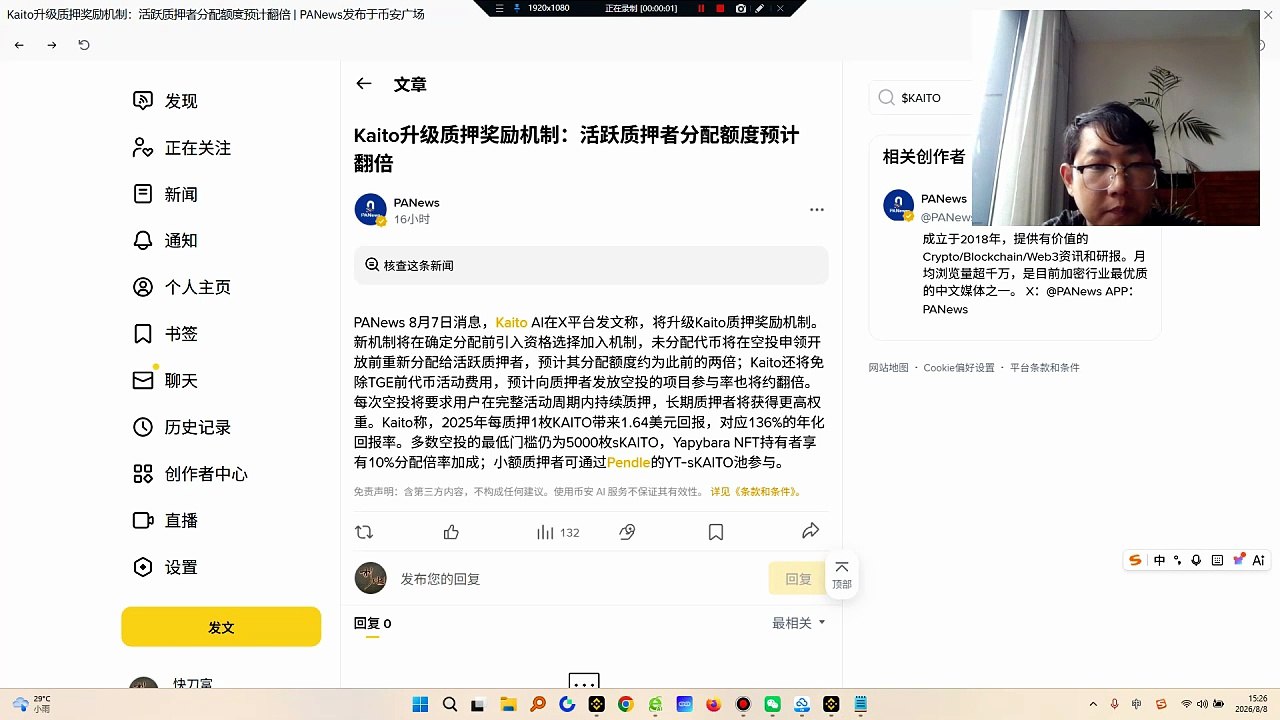Select the 回复 0 replies tab
1280x720 pixels.
pos(372,623)
